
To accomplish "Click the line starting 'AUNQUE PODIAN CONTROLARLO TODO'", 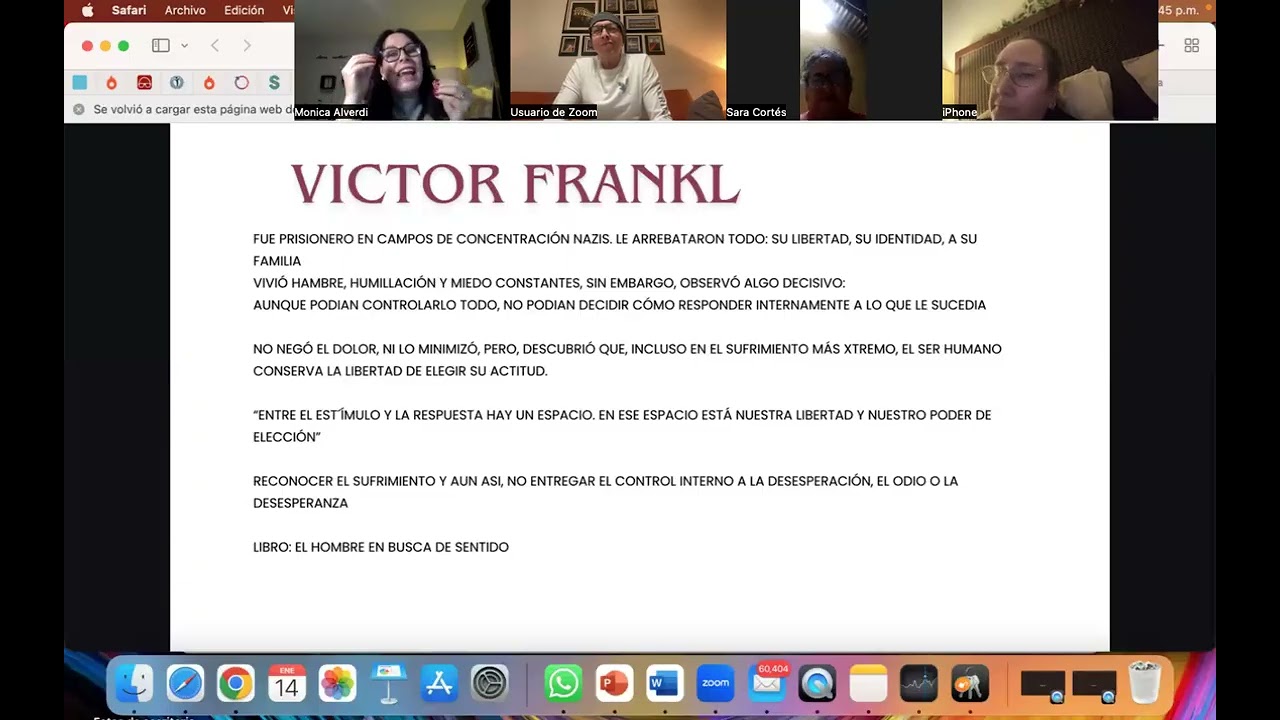I will tap(619, 305).
